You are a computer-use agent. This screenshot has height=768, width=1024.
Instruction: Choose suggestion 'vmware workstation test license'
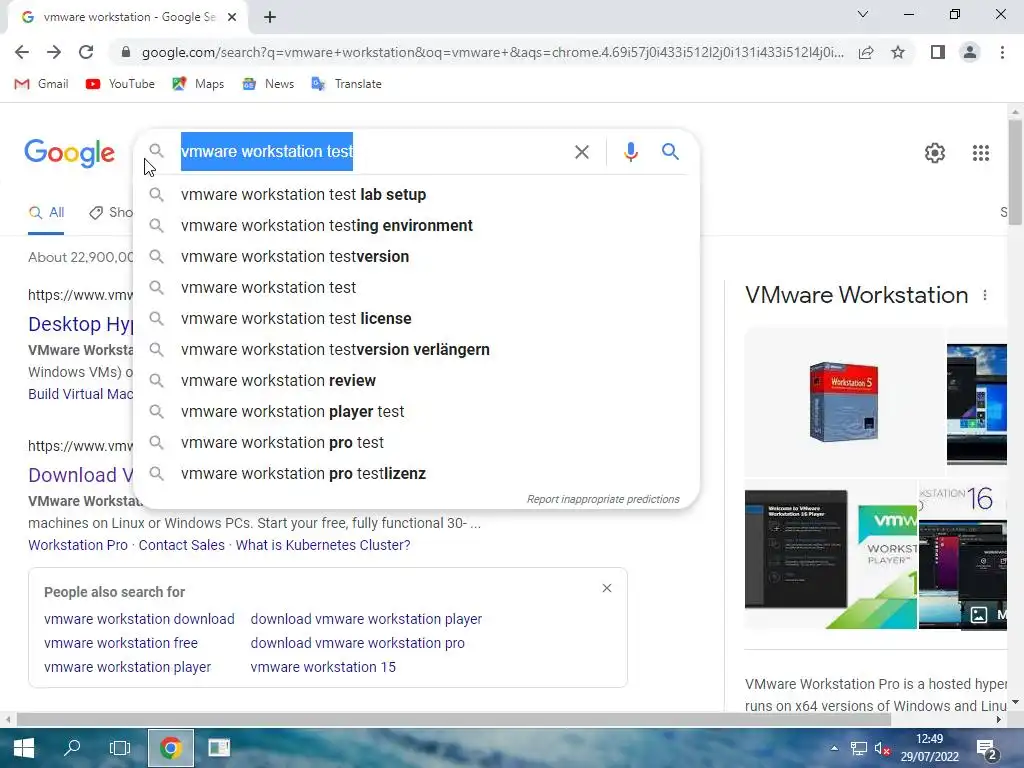point(416,319)
